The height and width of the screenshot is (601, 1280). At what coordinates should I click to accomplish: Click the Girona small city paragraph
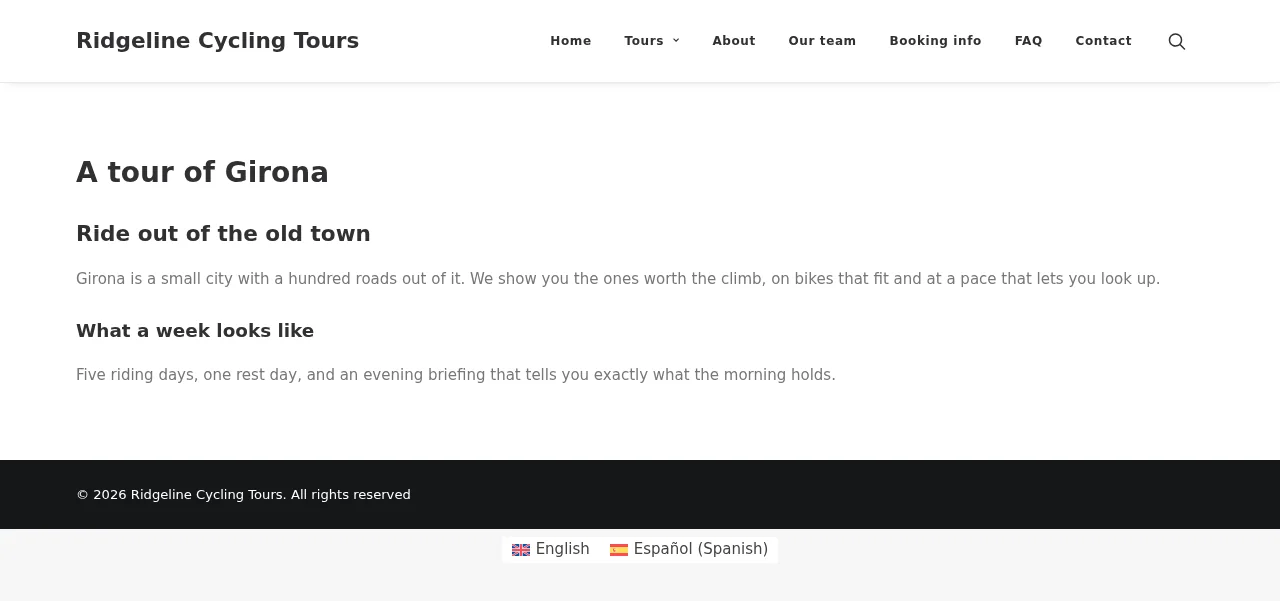(618, 279)
